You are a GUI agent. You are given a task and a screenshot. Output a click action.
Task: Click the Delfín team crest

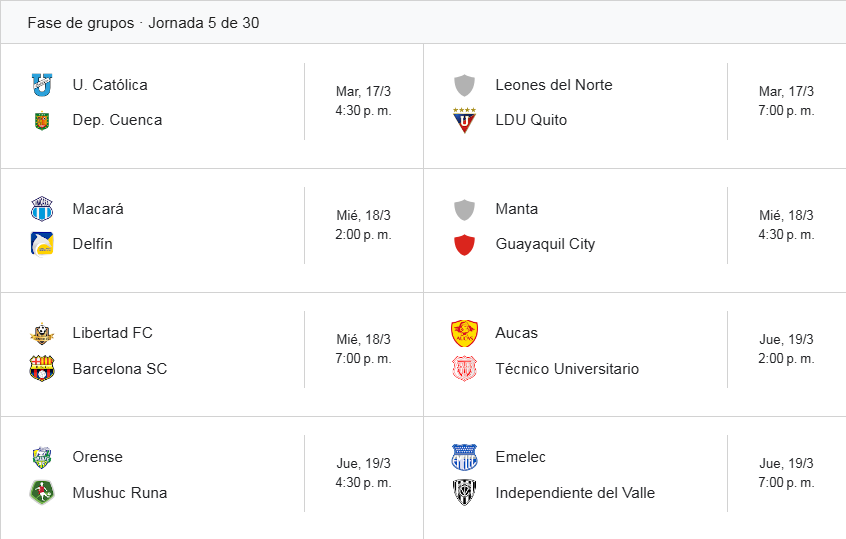(x=41, y=244)
